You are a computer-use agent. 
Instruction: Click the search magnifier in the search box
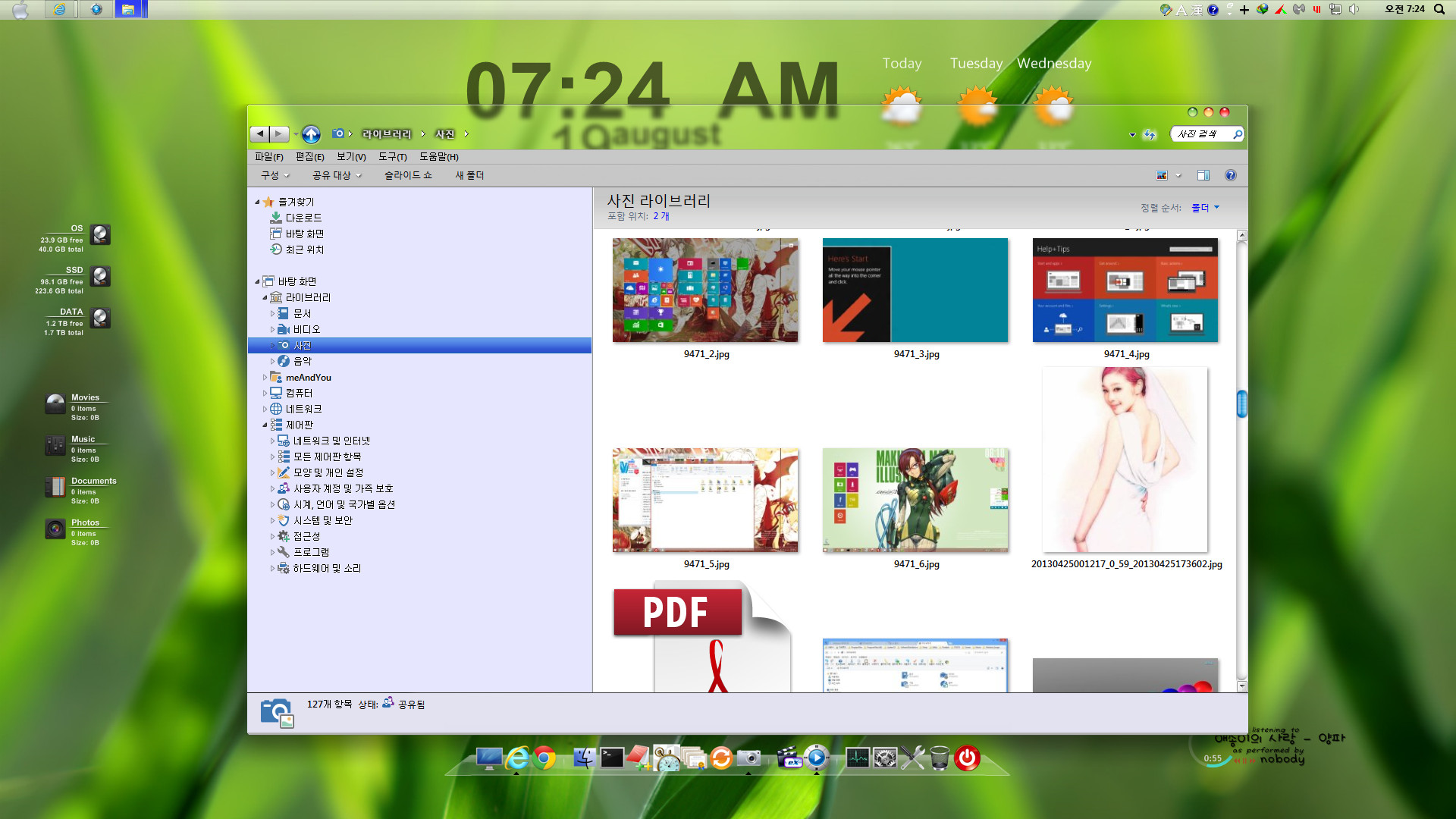1237,134
